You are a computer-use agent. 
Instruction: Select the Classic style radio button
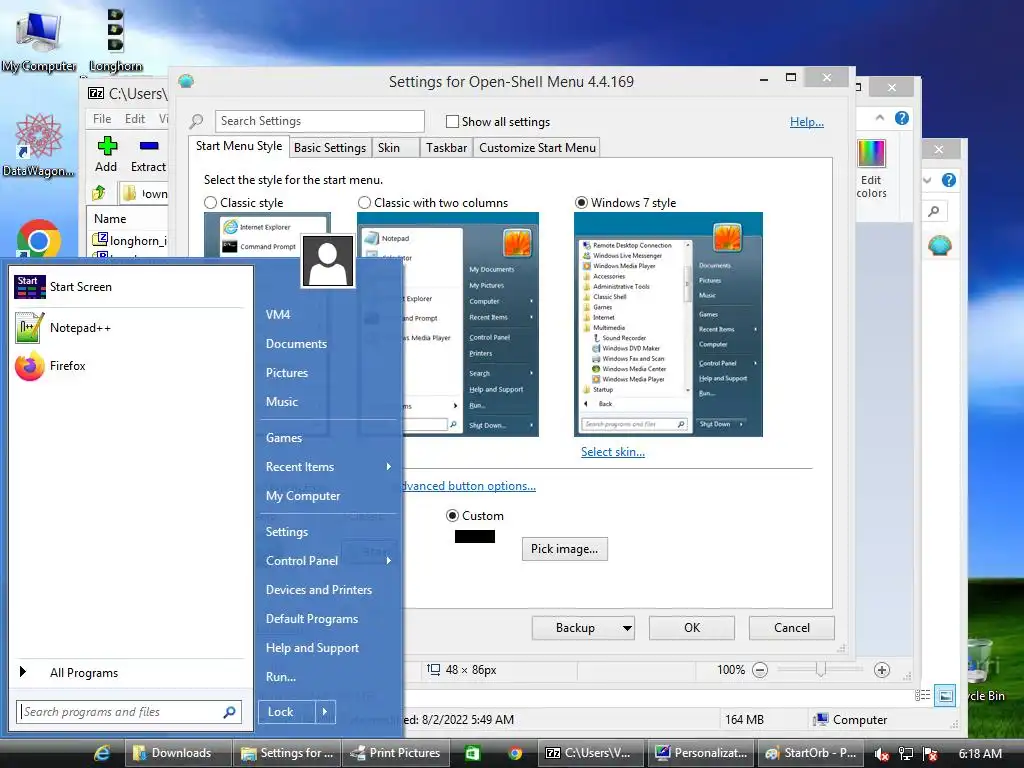tap(210, 202)
